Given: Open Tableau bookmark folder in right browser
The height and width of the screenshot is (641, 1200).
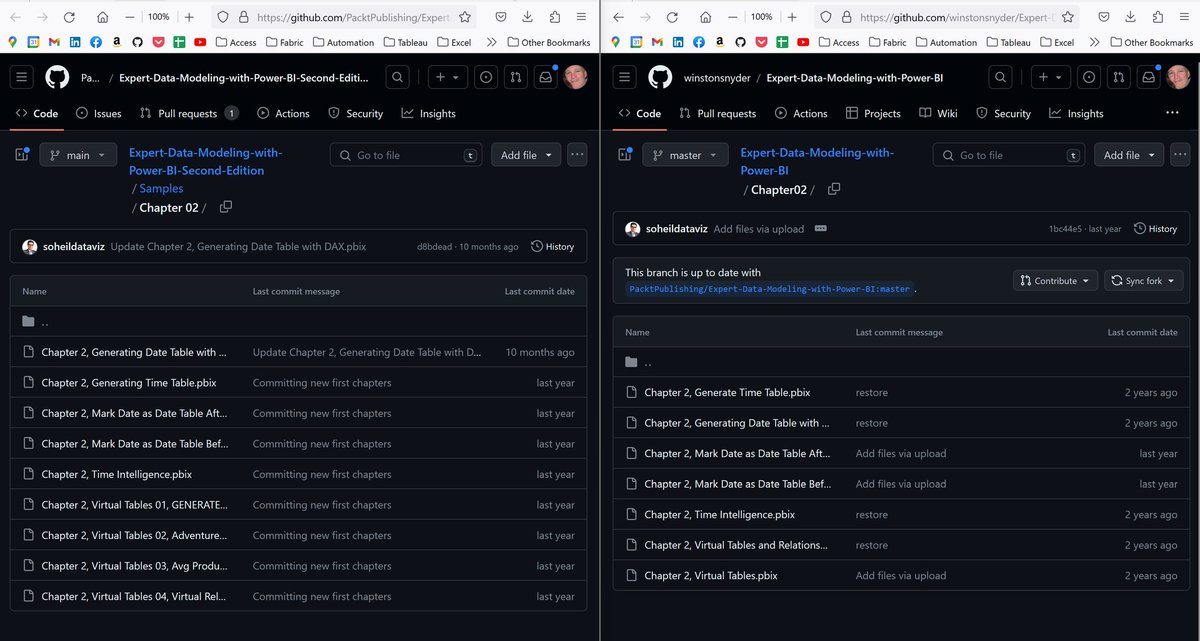Looking at the screenshot, I should click(x=1008, y=42).
